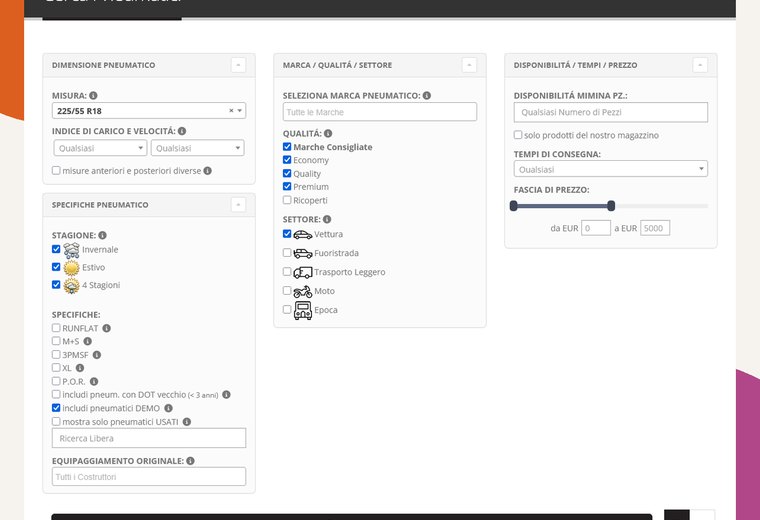Click info icon after misure anteriori e posteriori diverse
760x520 pixels.
click(x=207, y=171)
